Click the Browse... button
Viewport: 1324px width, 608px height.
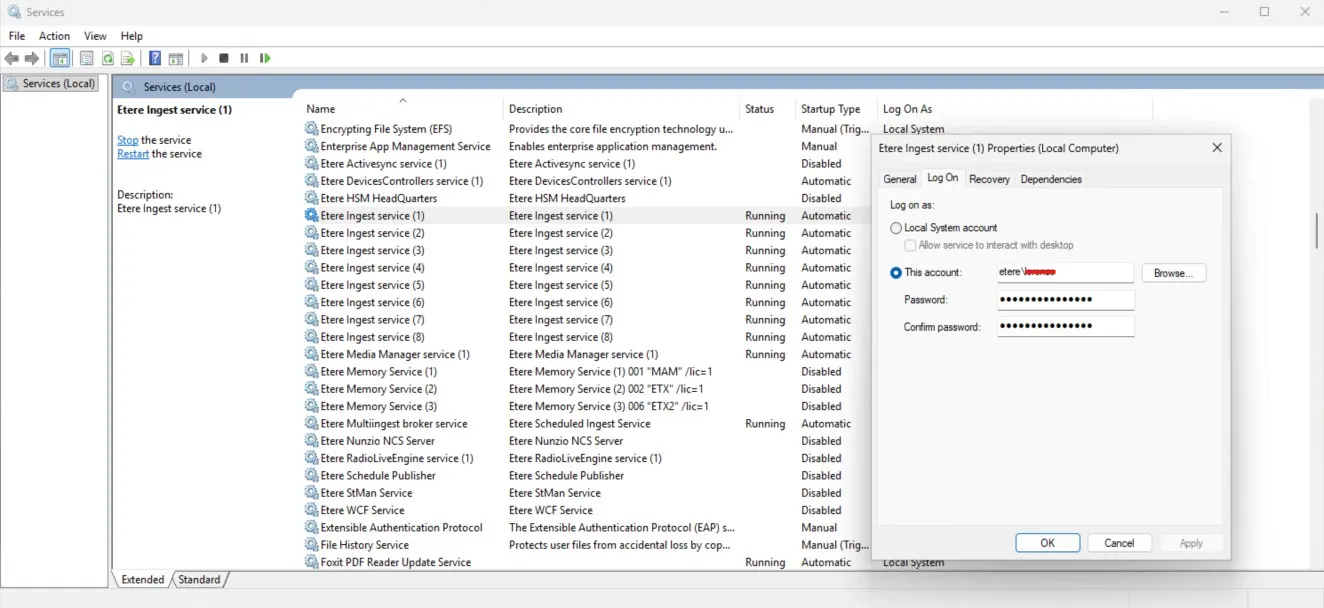coord(1173,273)
